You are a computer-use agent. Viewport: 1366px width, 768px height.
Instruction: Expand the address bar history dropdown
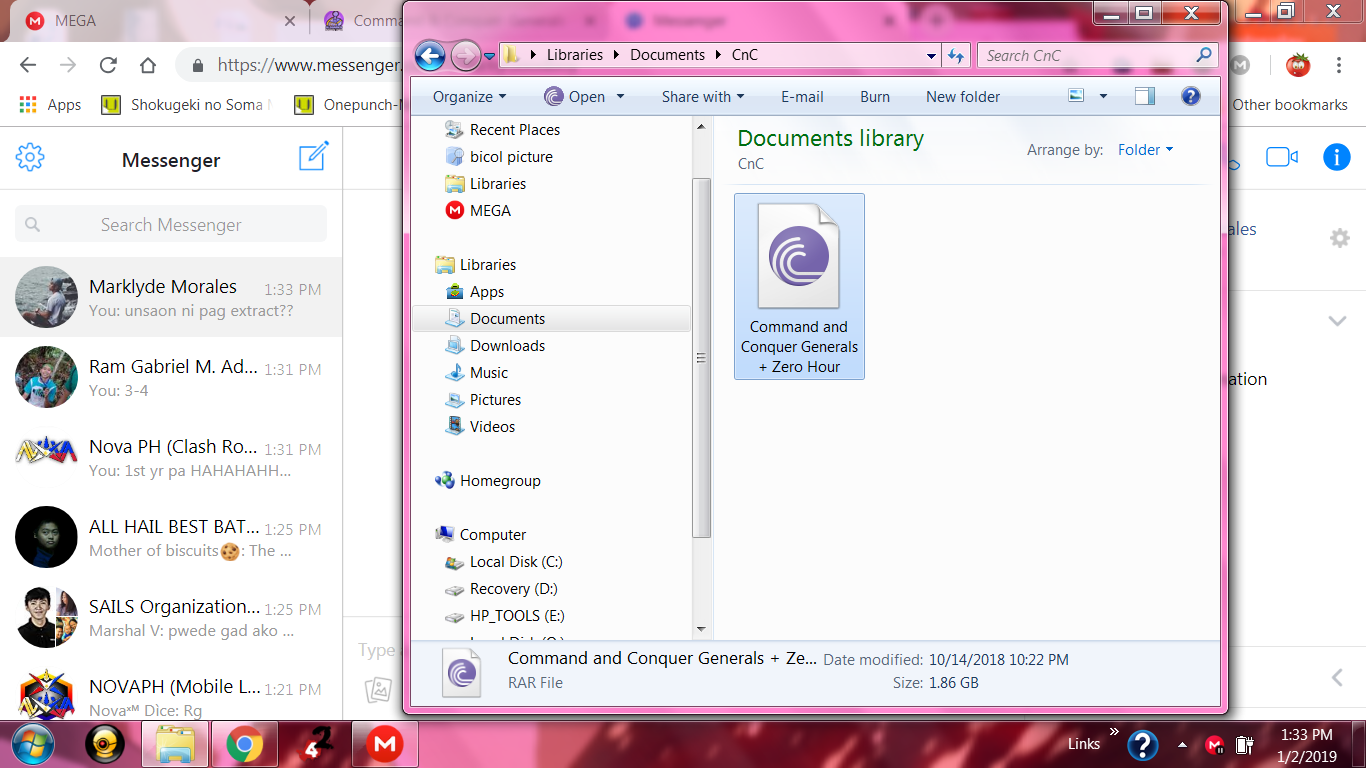932,56
